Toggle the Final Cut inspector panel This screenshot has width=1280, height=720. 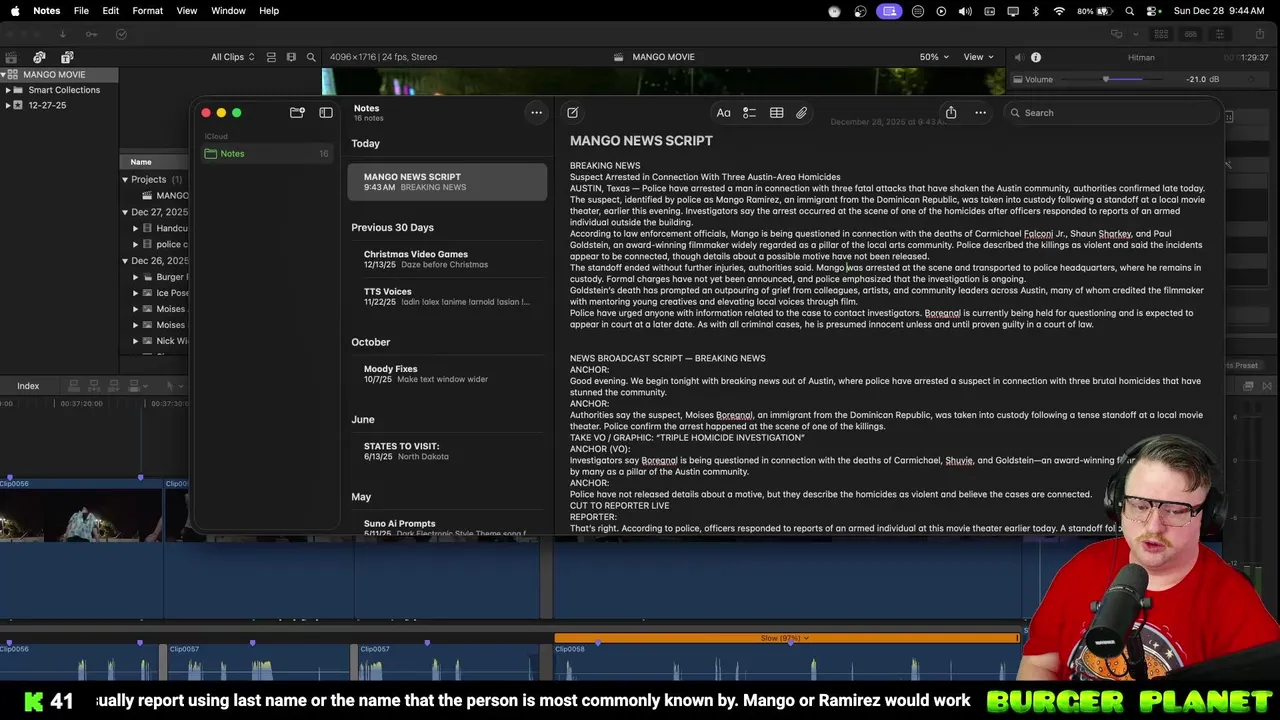[1219, 34]
